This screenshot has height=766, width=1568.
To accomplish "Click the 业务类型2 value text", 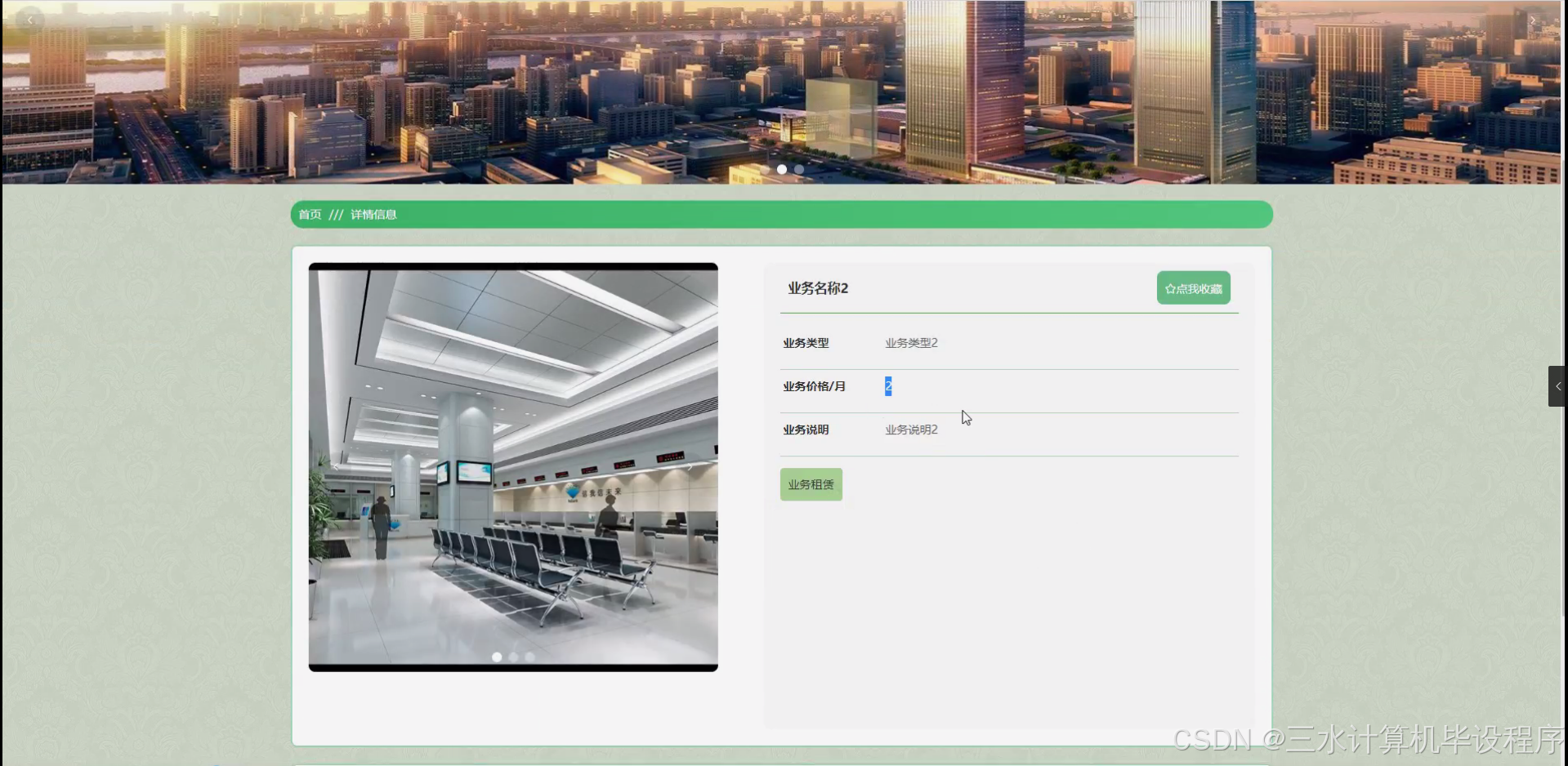I will [910, 343].
